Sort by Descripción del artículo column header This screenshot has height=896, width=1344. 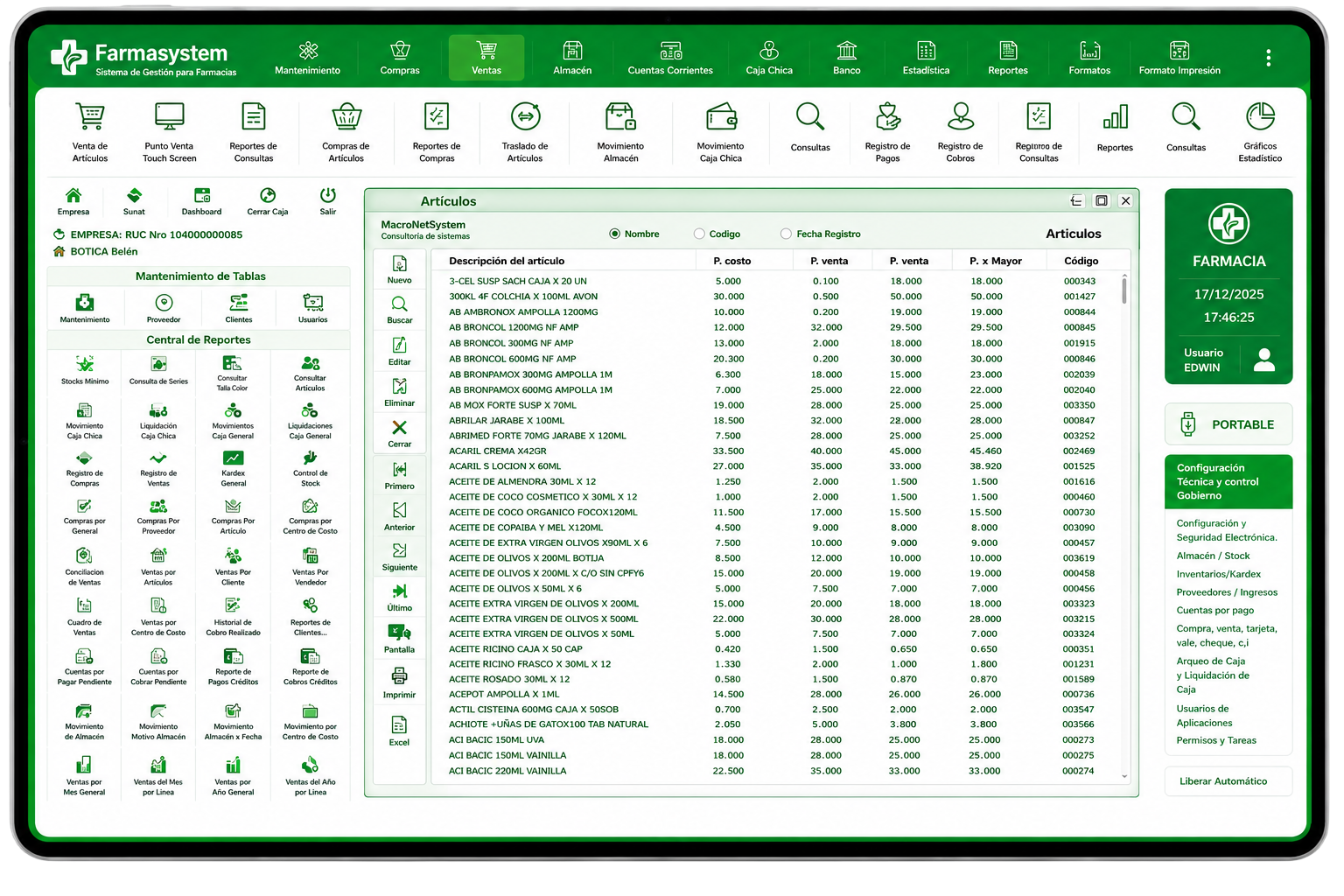[x=507, y=261]
